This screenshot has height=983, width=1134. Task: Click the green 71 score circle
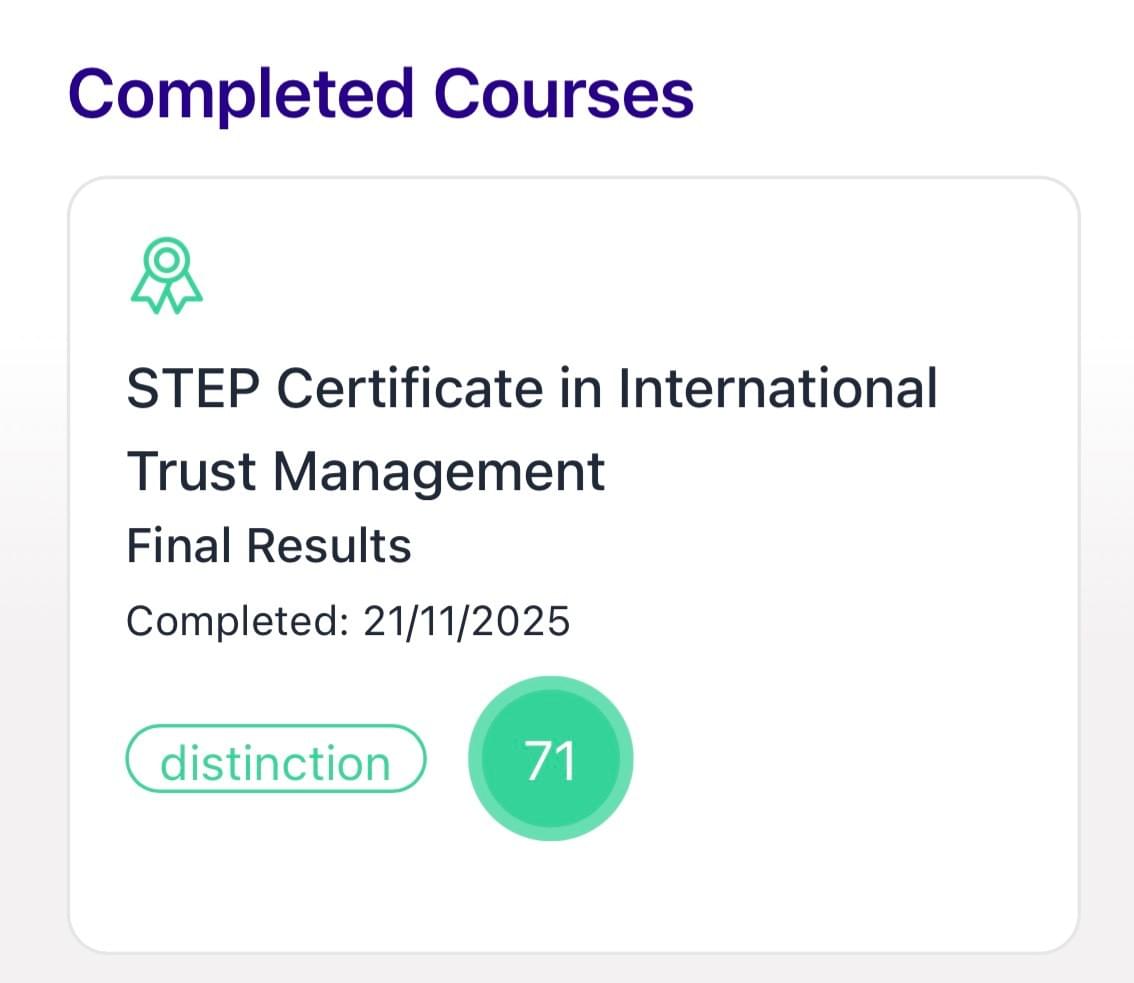(550, 762)
